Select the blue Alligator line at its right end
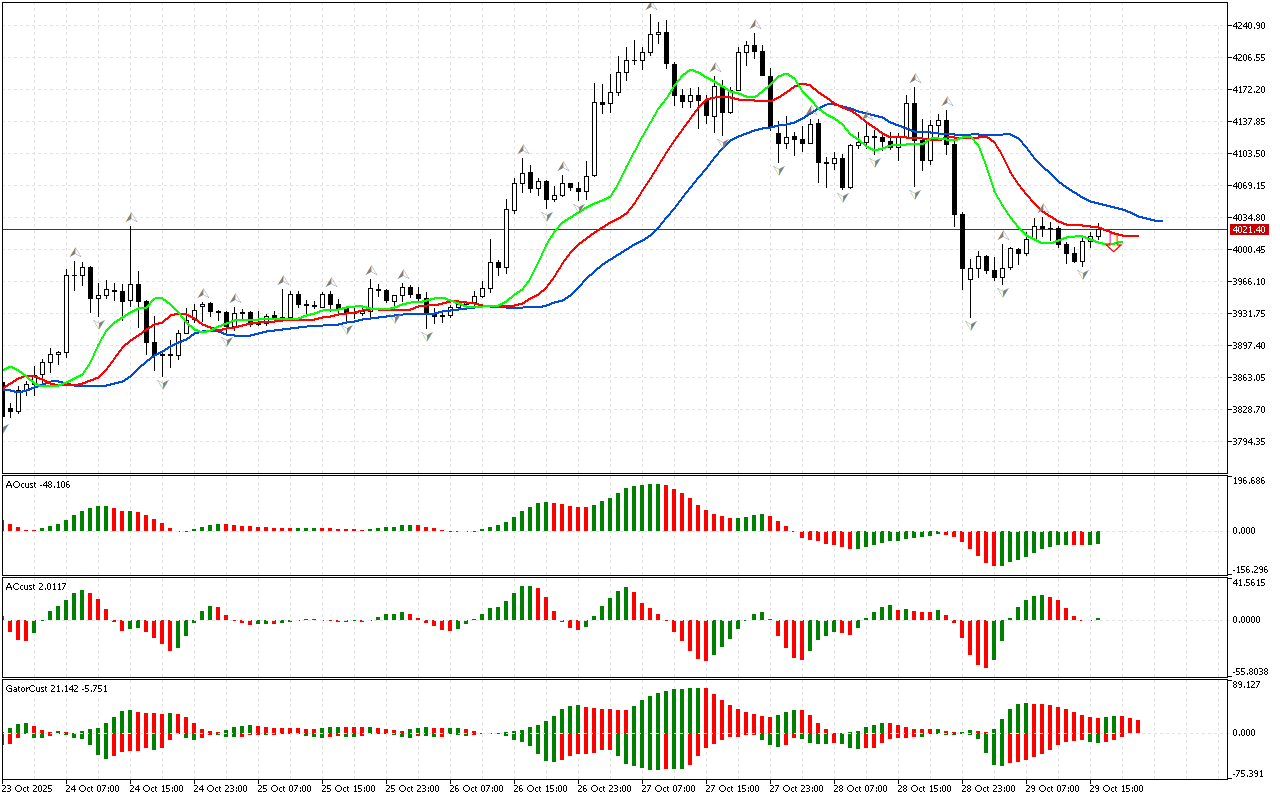Image resolution: width=1280 pixels, height=800 pixels. point(1158,220)
